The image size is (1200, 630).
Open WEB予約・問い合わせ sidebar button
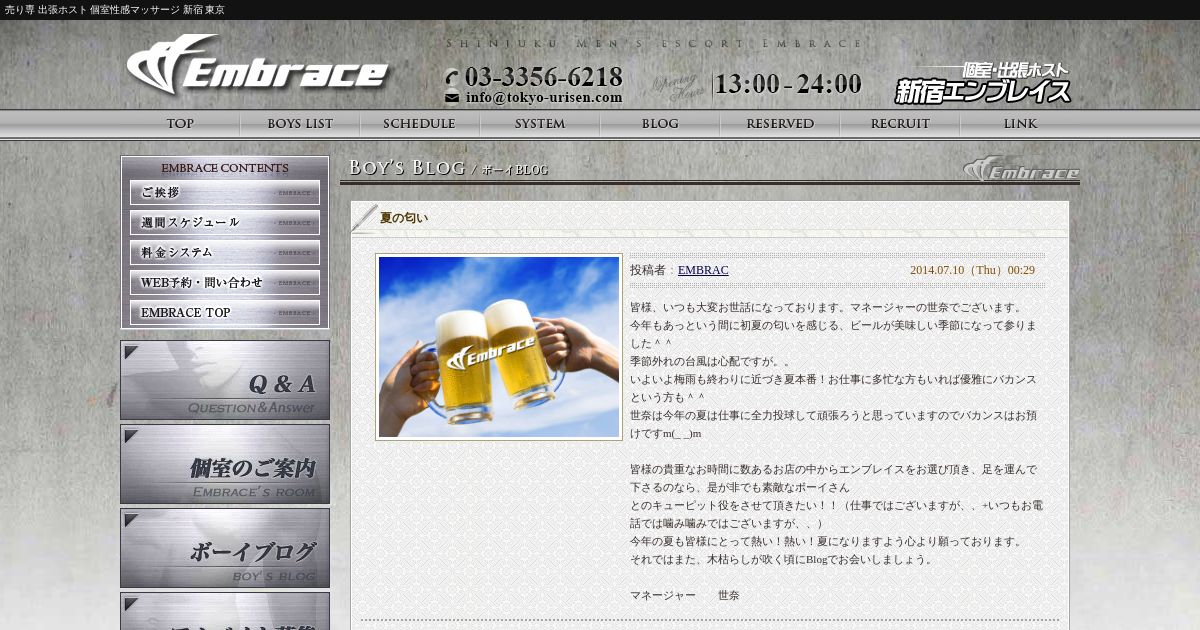click(225, 282)
